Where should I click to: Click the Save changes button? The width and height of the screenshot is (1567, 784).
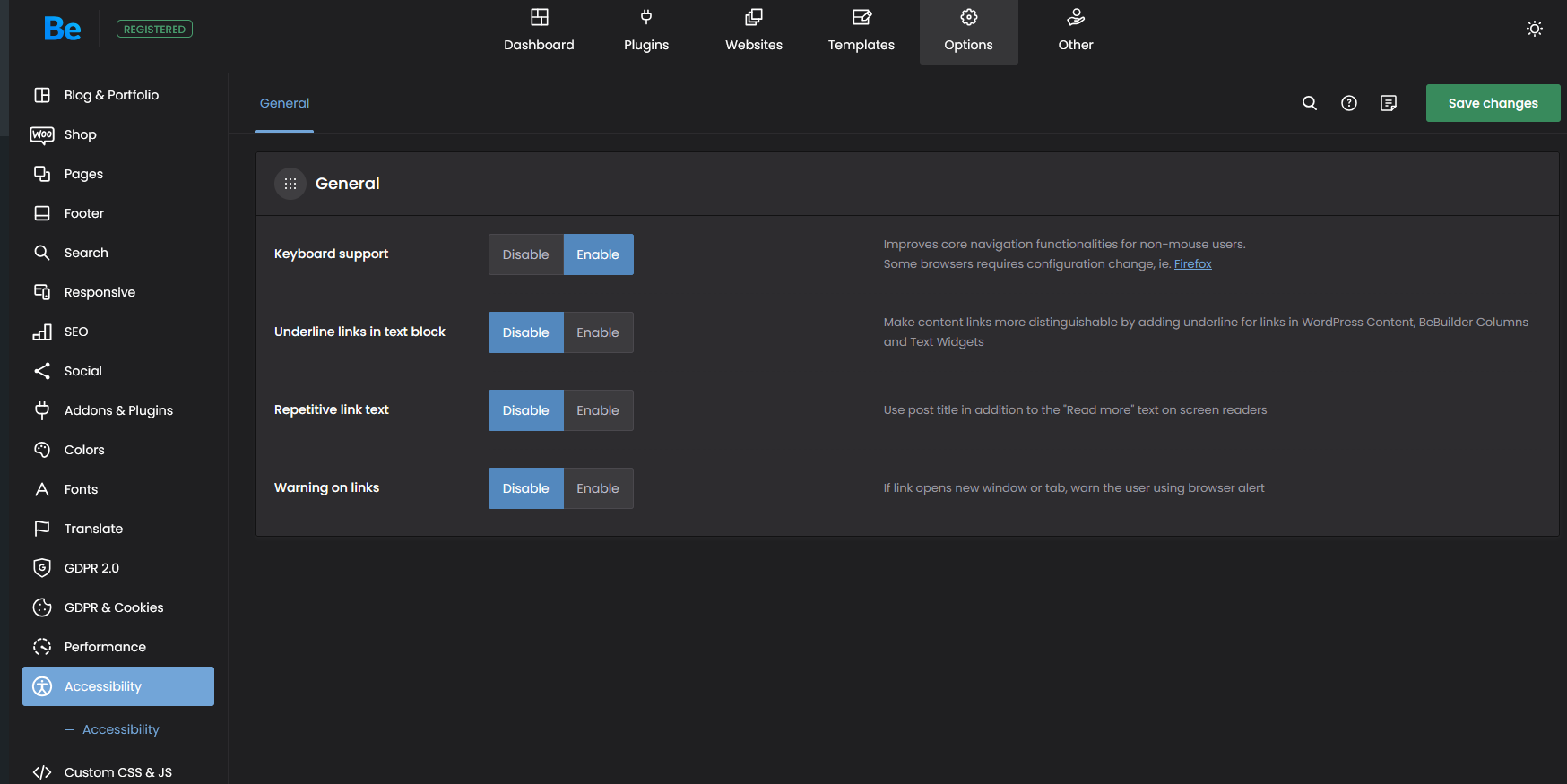[1493, 103]
